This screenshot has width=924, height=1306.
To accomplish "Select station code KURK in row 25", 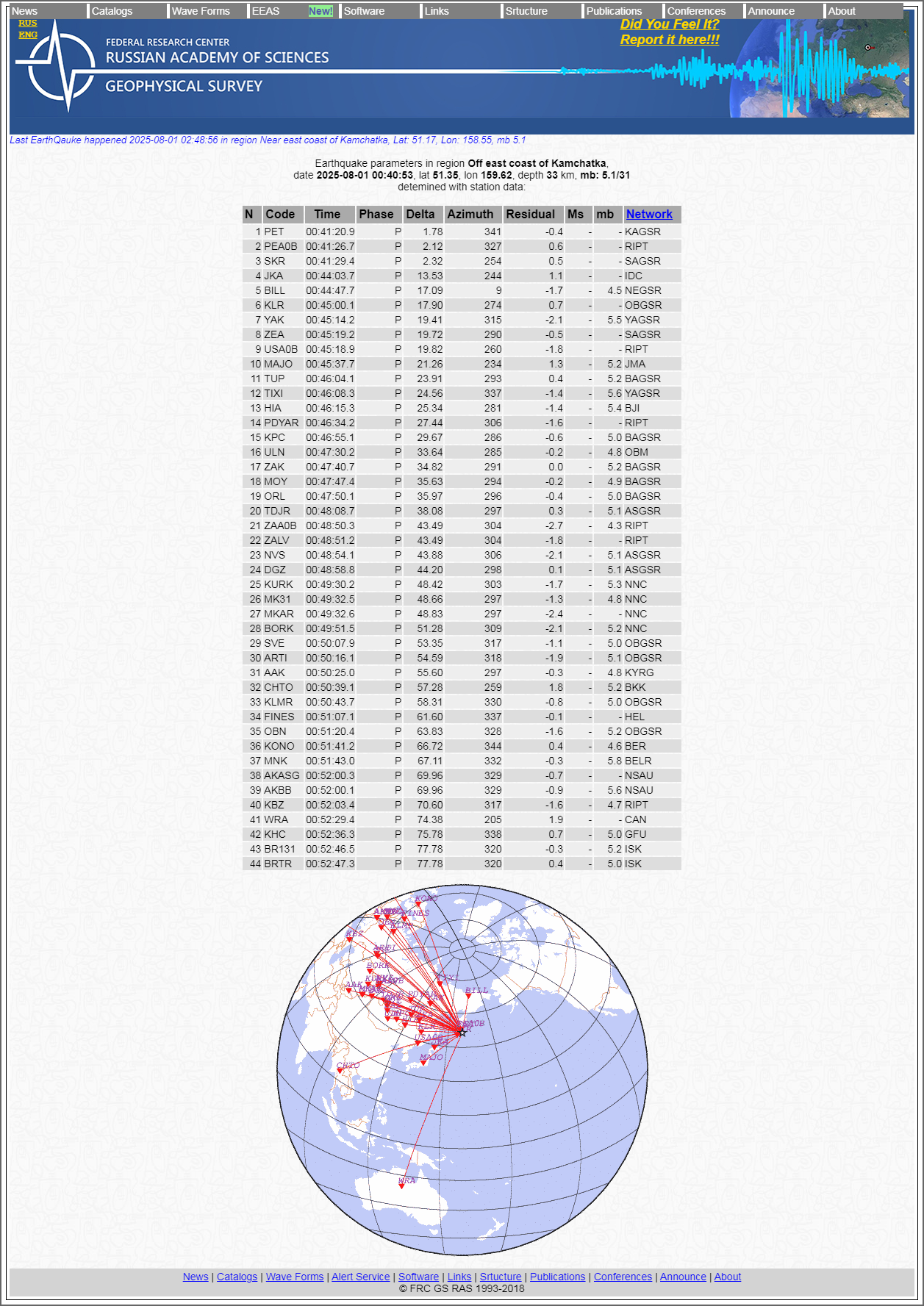I will 279,584.
